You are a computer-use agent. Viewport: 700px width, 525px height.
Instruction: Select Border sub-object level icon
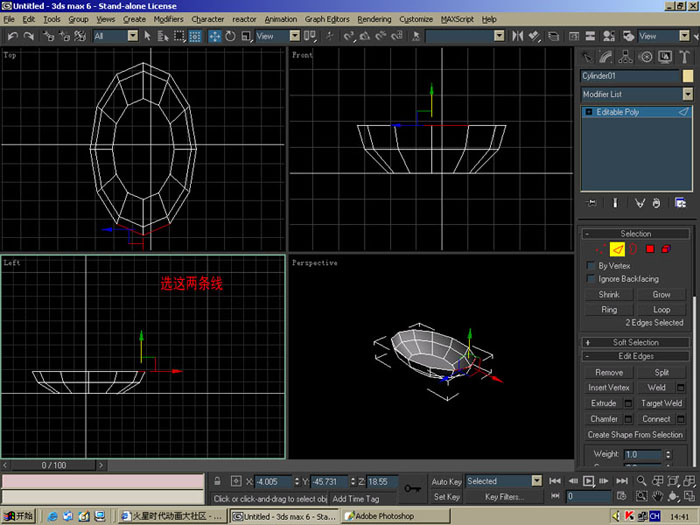tap(633, 249)
